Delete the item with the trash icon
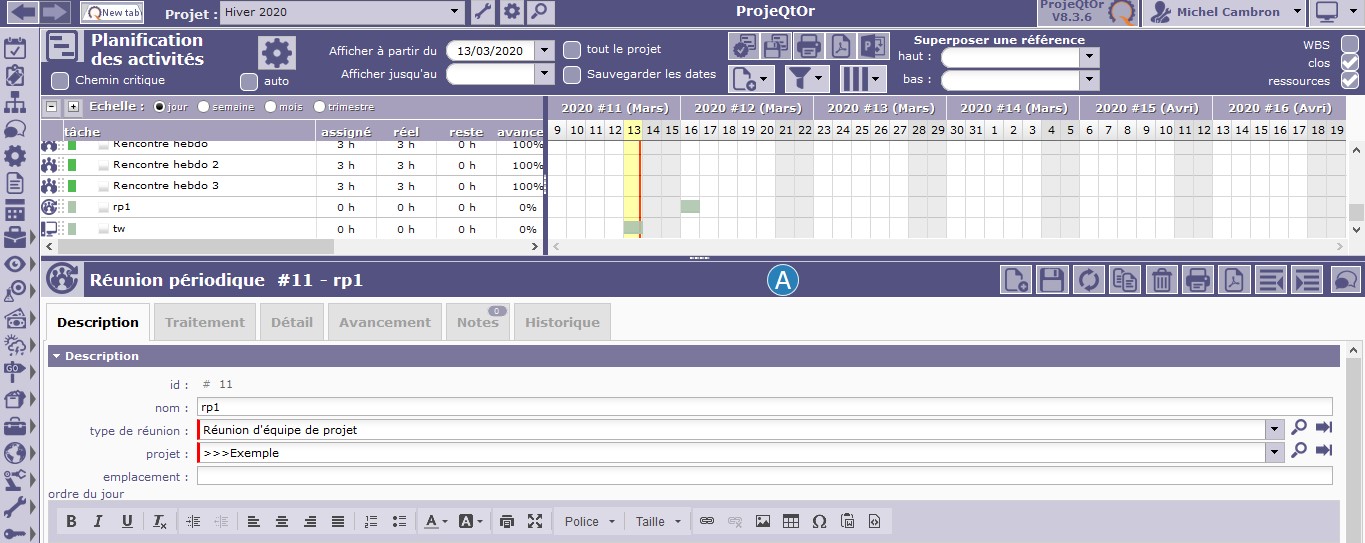Viewport: 1365px width, 543px height. (1161, 281)
